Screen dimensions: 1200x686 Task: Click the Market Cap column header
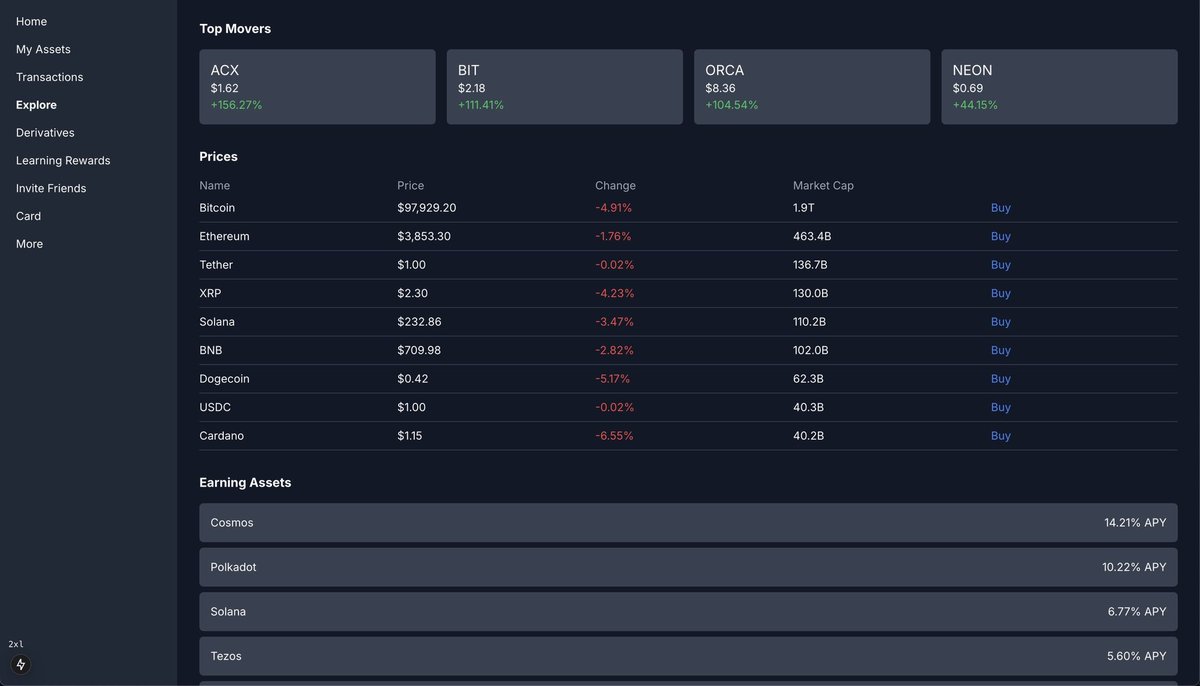(x=823, y=186)
